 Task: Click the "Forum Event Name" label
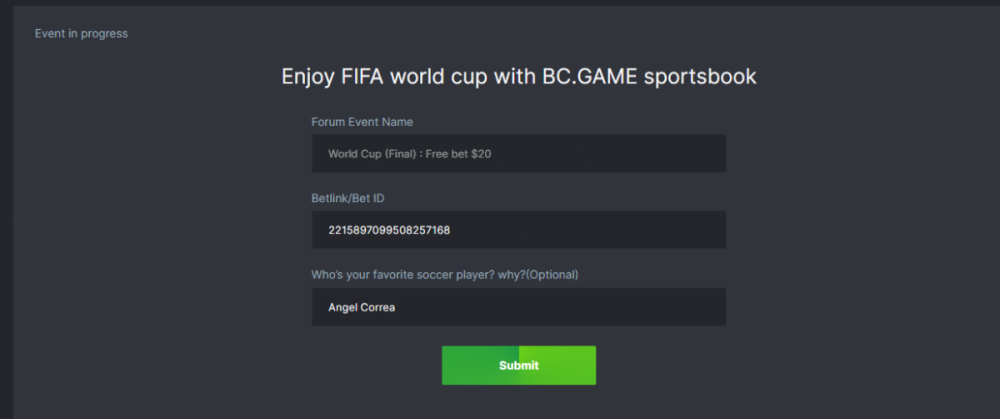pyautogui.click(x=362, y=122)
